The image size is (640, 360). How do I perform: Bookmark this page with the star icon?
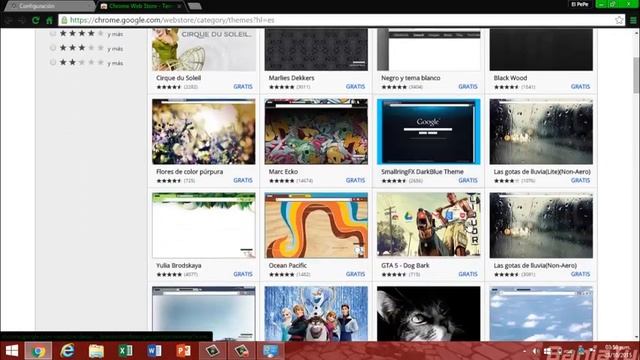tap(619, 20)
